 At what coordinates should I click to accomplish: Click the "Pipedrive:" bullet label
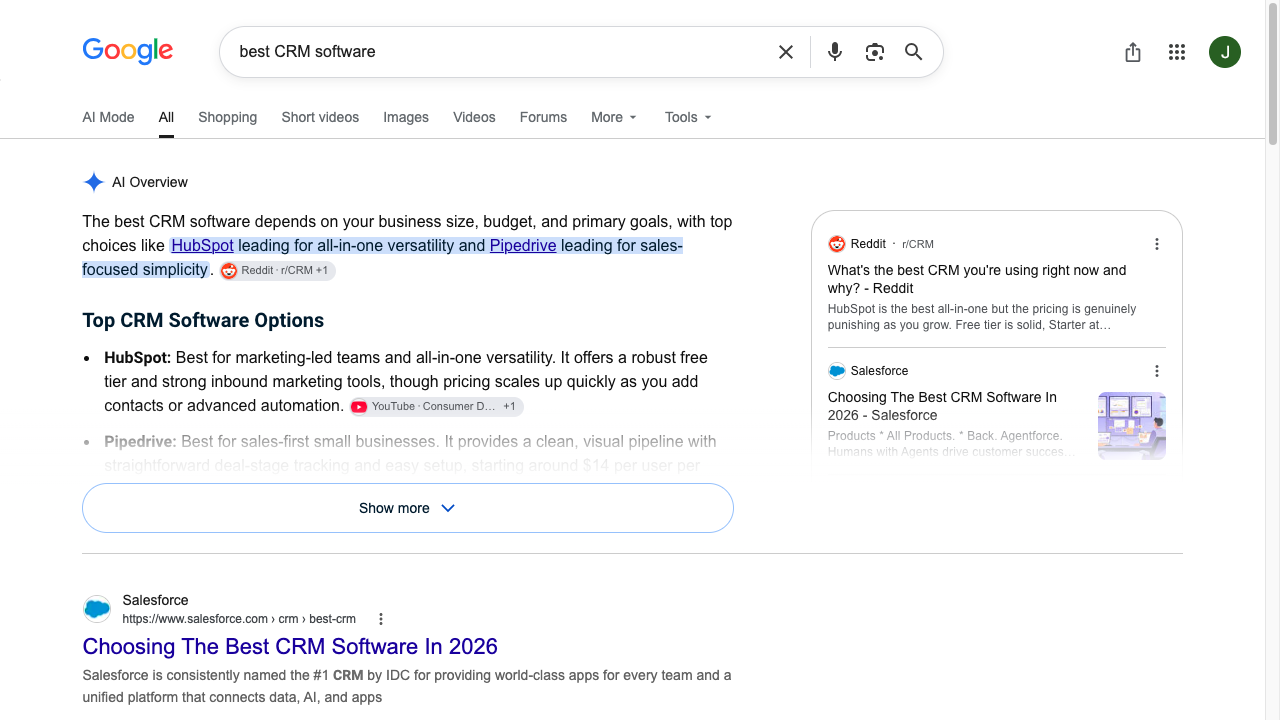coord(140,441)
